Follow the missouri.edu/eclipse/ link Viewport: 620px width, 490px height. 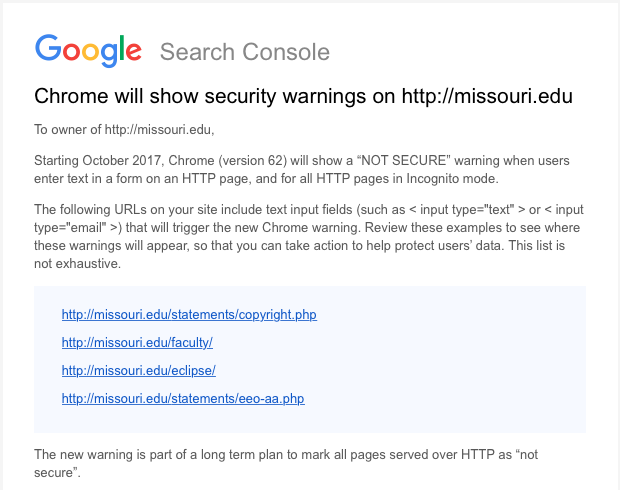tap(139, 371)
